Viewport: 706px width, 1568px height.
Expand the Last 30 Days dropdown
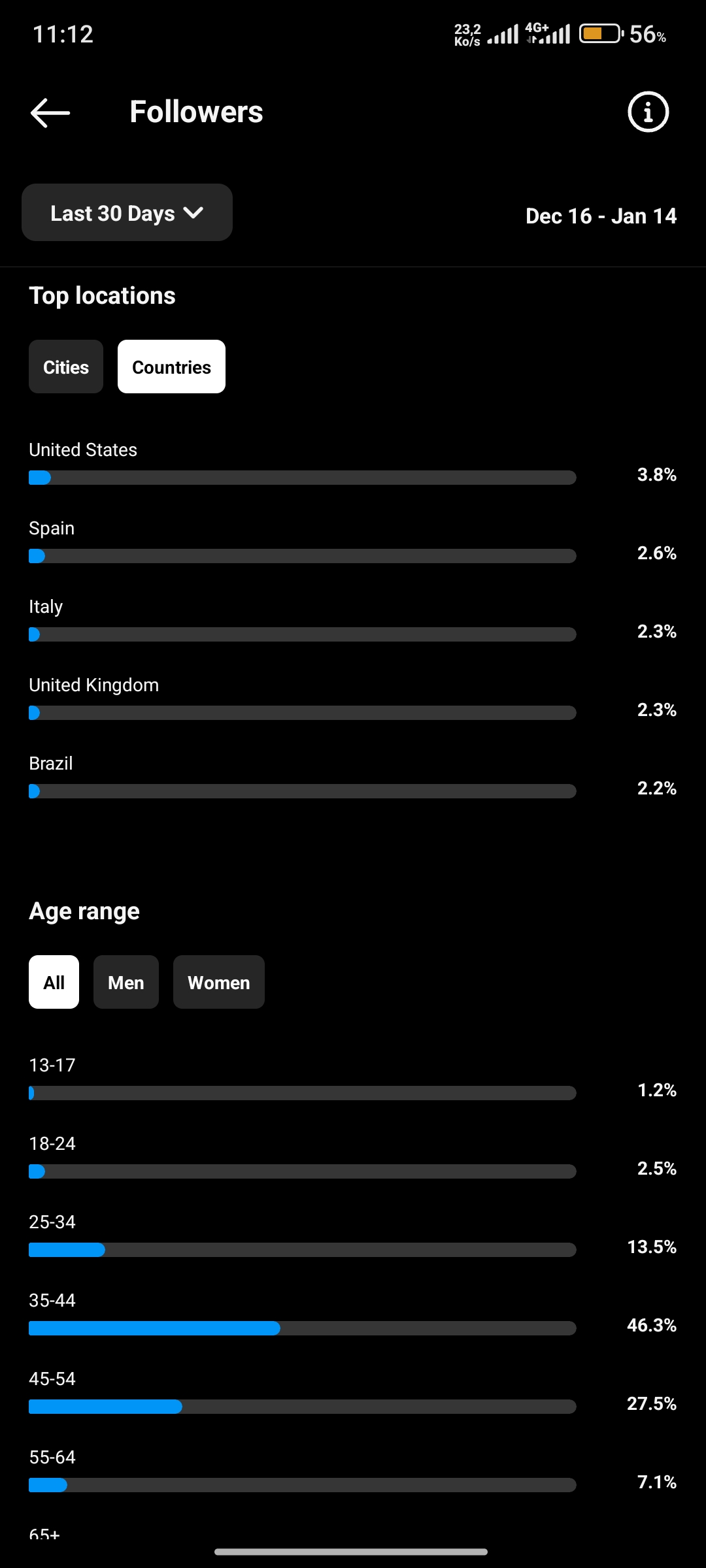[x=127, y=212]
